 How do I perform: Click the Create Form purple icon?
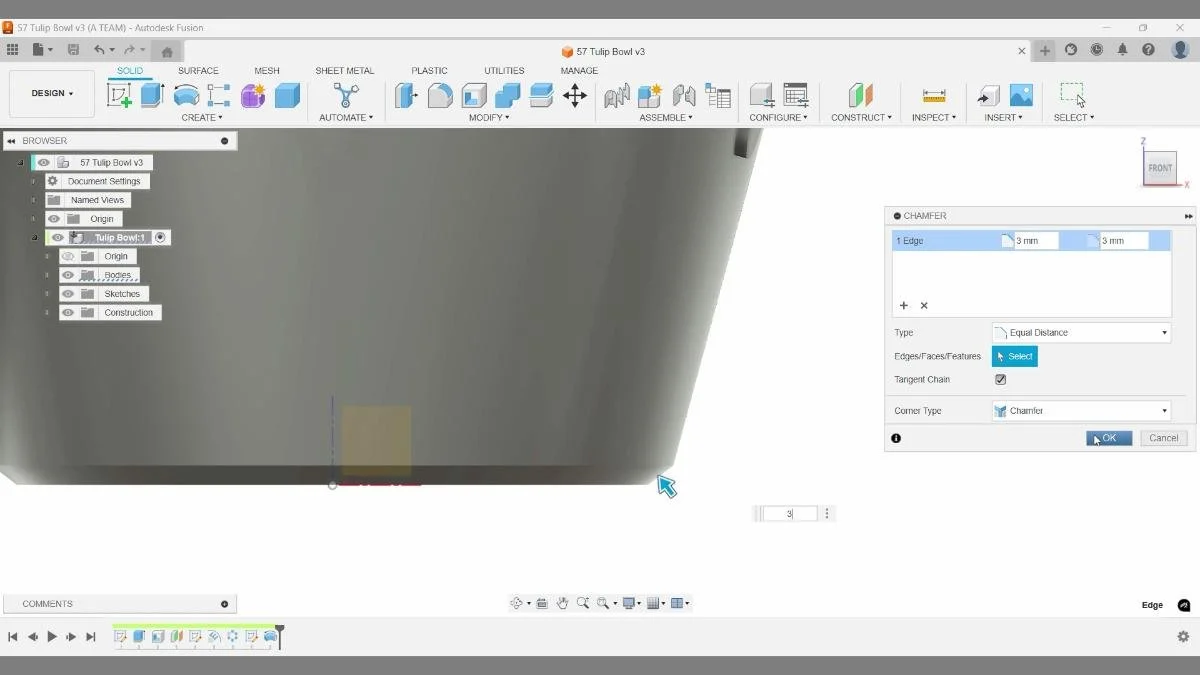(x=253, y=95)
